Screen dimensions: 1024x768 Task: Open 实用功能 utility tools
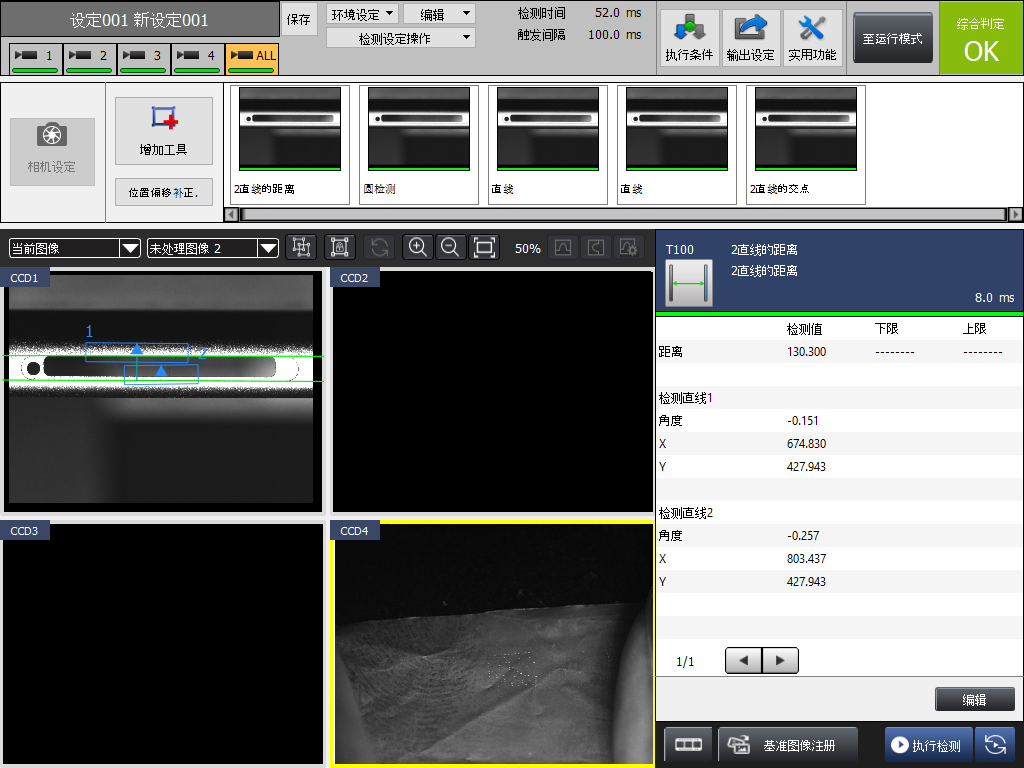pyautogui.click(x=812, y=39)
